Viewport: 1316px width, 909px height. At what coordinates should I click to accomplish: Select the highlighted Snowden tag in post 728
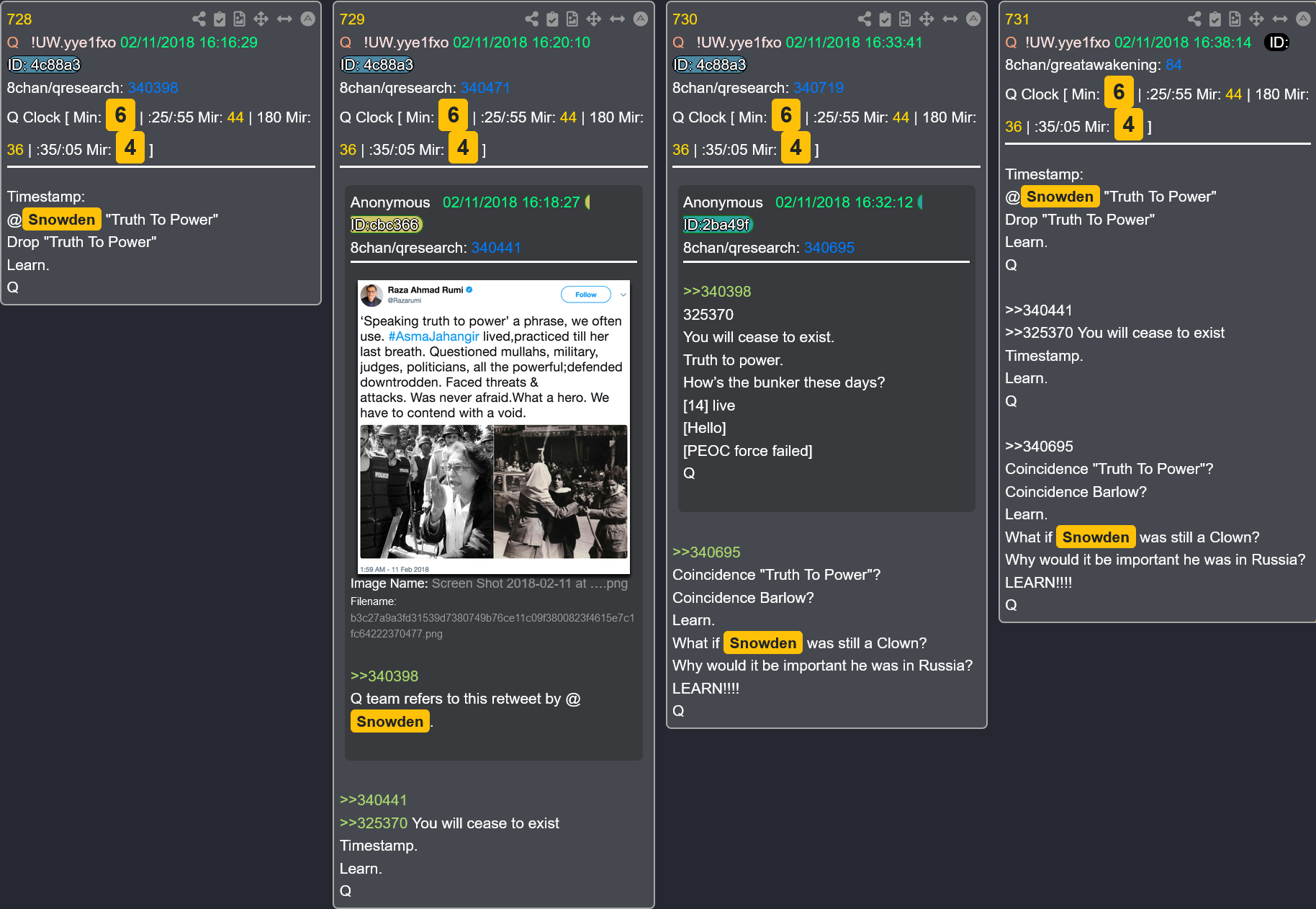[62, 220]
